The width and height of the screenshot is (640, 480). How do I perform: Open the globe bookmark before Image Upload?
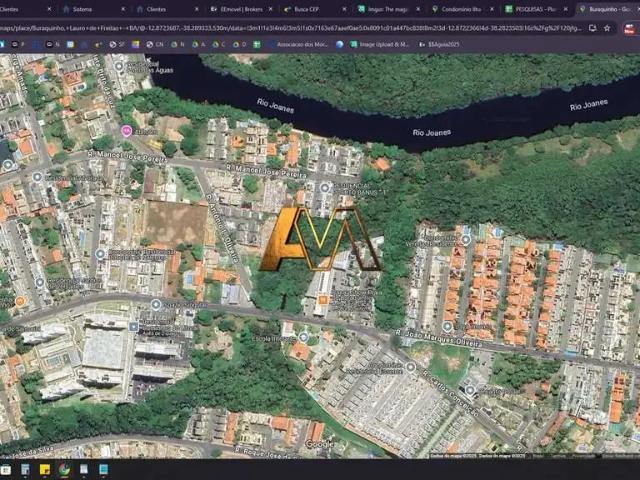340,44
